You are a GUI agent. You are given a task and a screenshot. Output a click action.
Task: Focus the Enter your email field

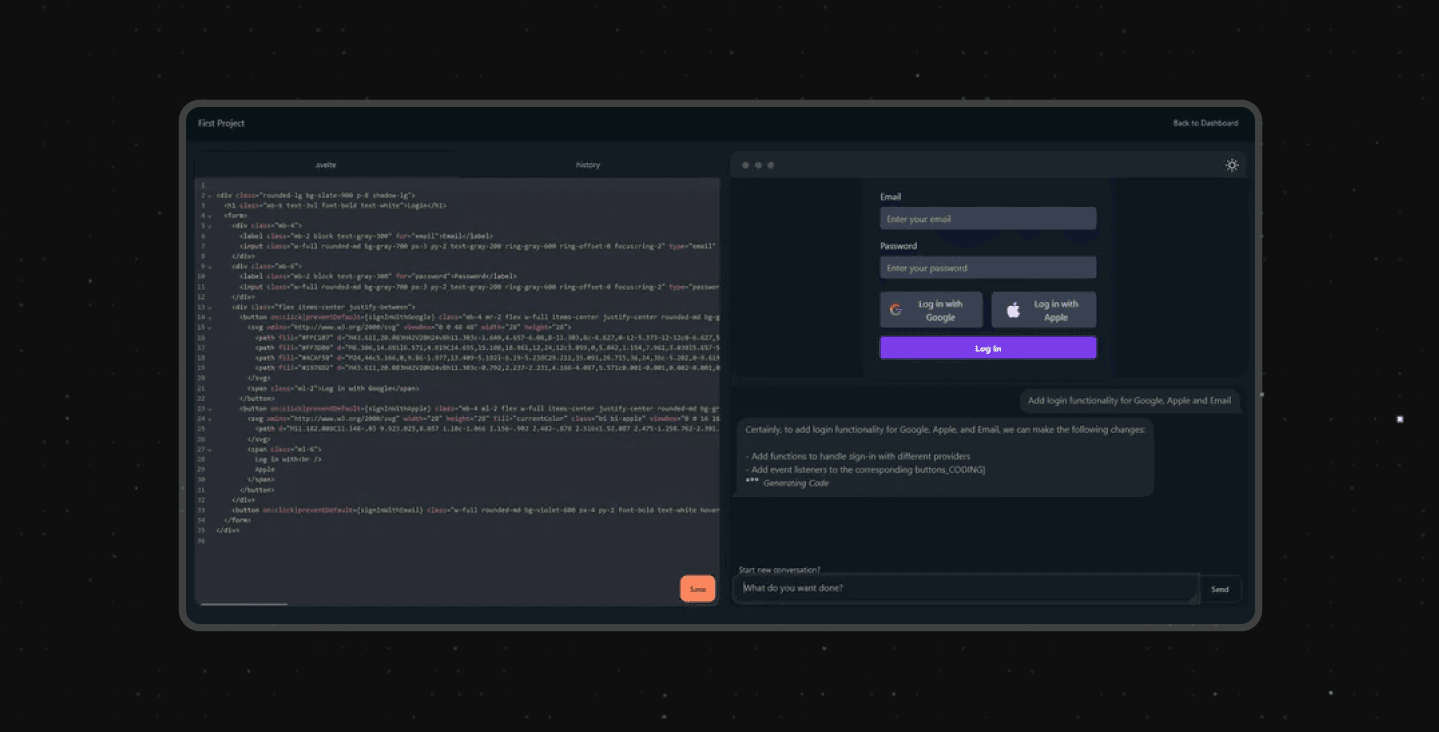[x=988, y=219]
